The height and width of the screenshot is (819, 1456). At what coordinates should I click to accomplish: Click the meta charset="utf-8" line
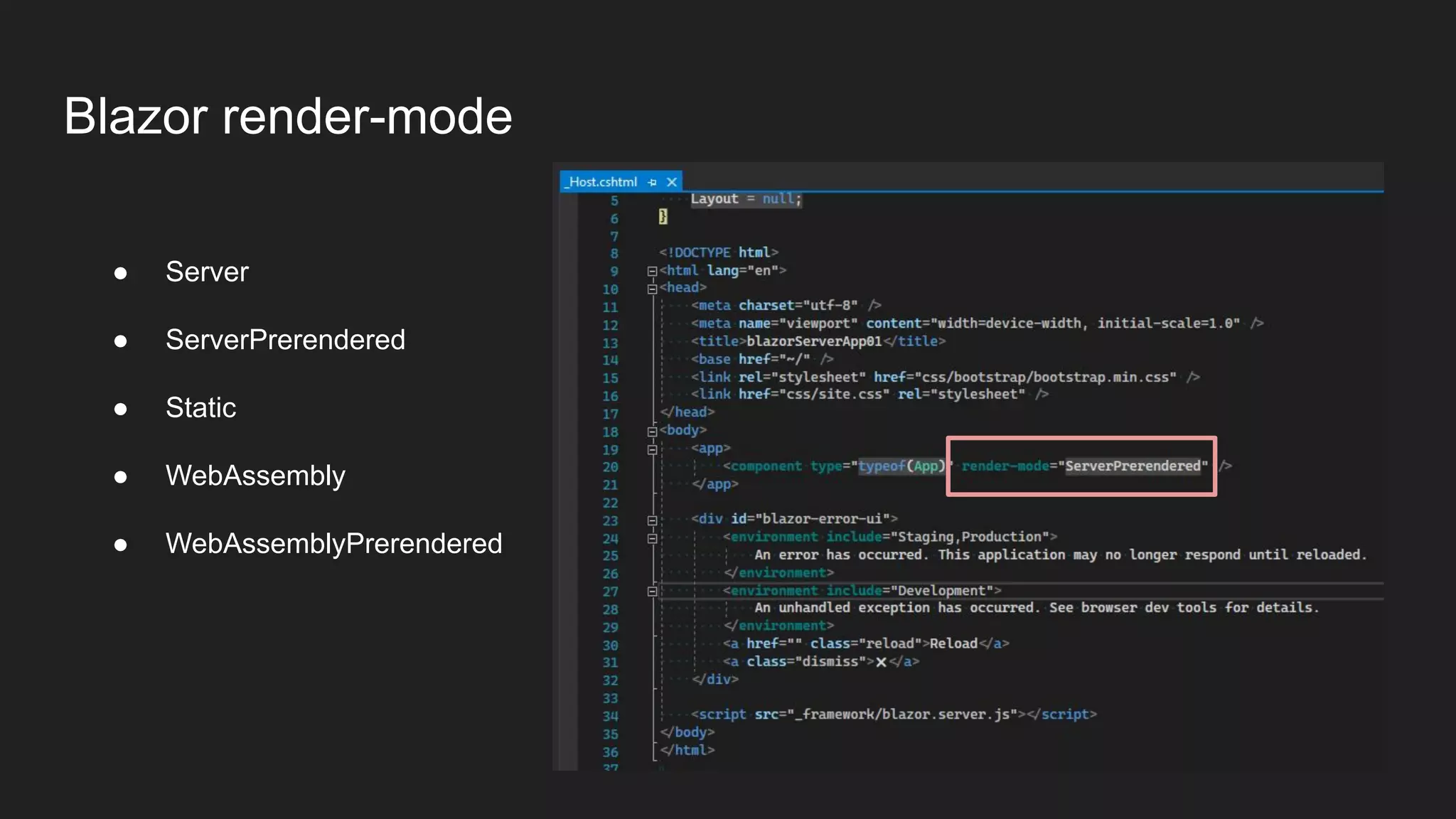[786, 306]
